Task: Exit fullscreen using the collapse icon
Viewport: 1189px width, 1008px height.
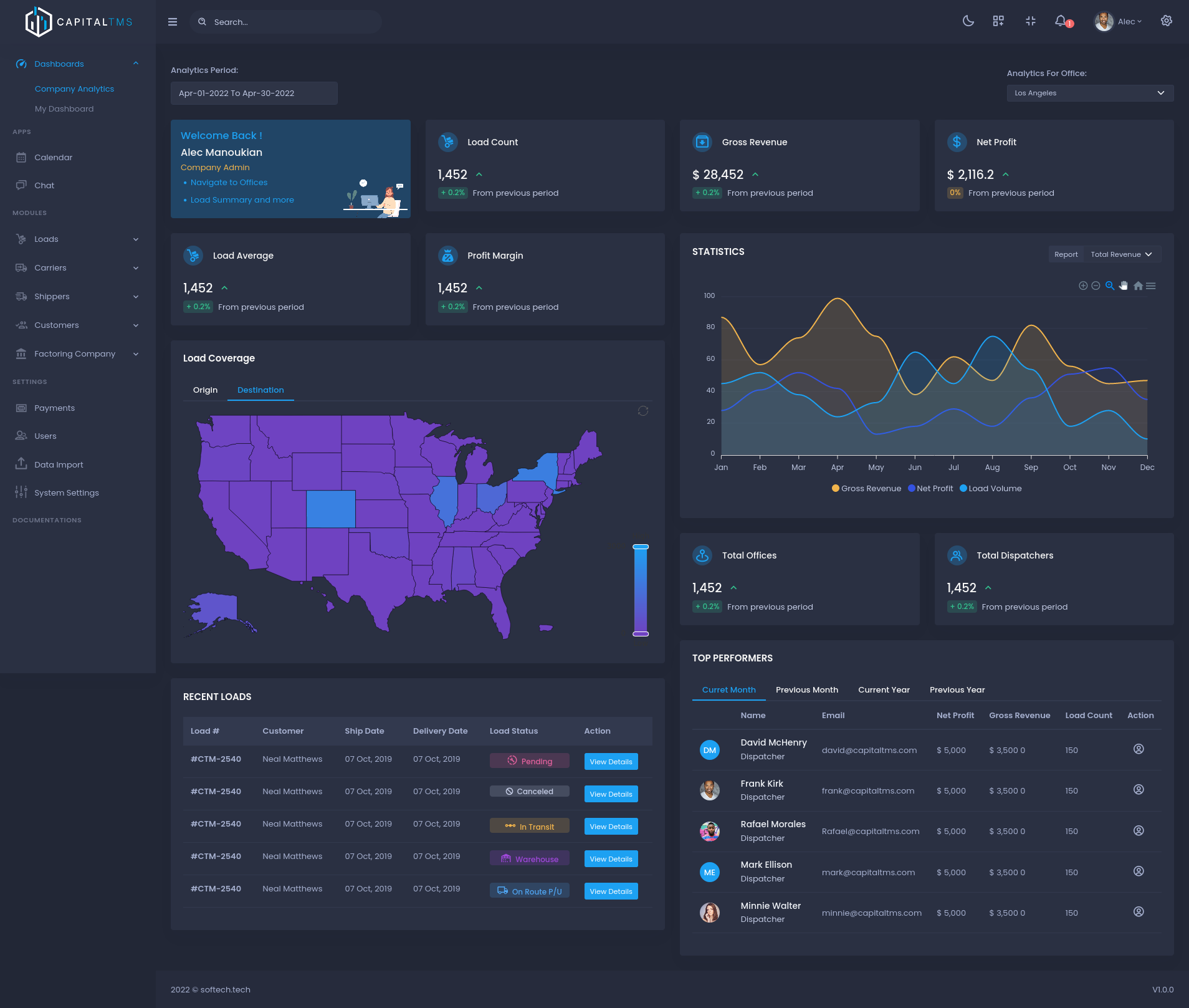Action: click(1030, 21)
